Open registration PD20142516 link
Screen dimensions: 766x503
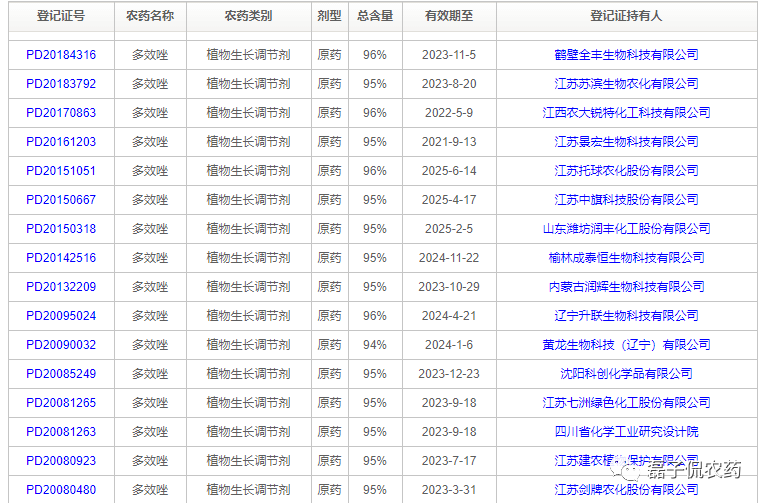tap(61, 258)
